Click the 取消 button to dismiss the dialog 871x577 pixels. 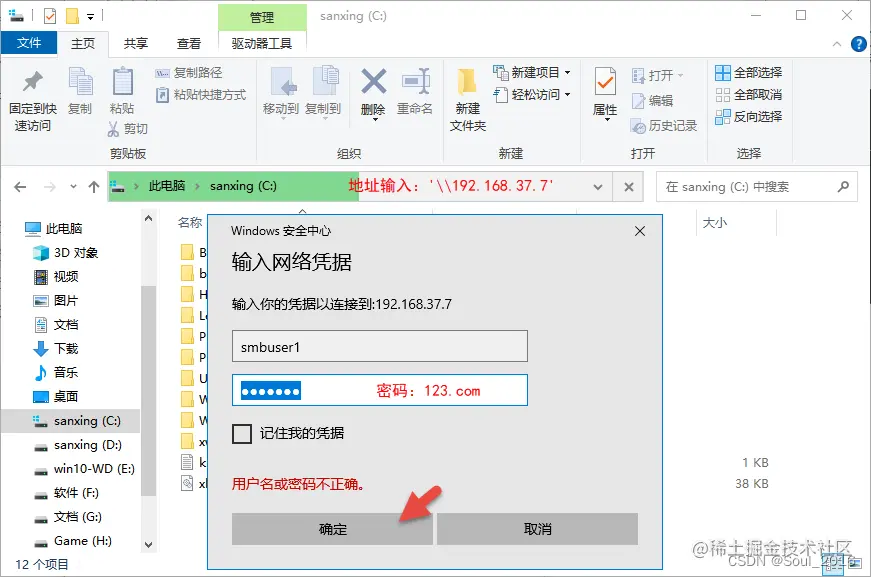(538, 529)
